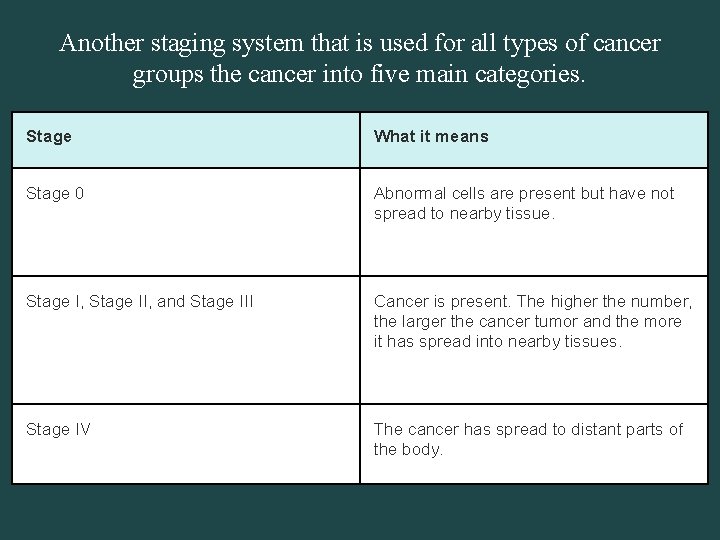The width and height of the screenshot is (720, 540).
Task: Click the text "spread to nearby tissue."
Action: 464,214
